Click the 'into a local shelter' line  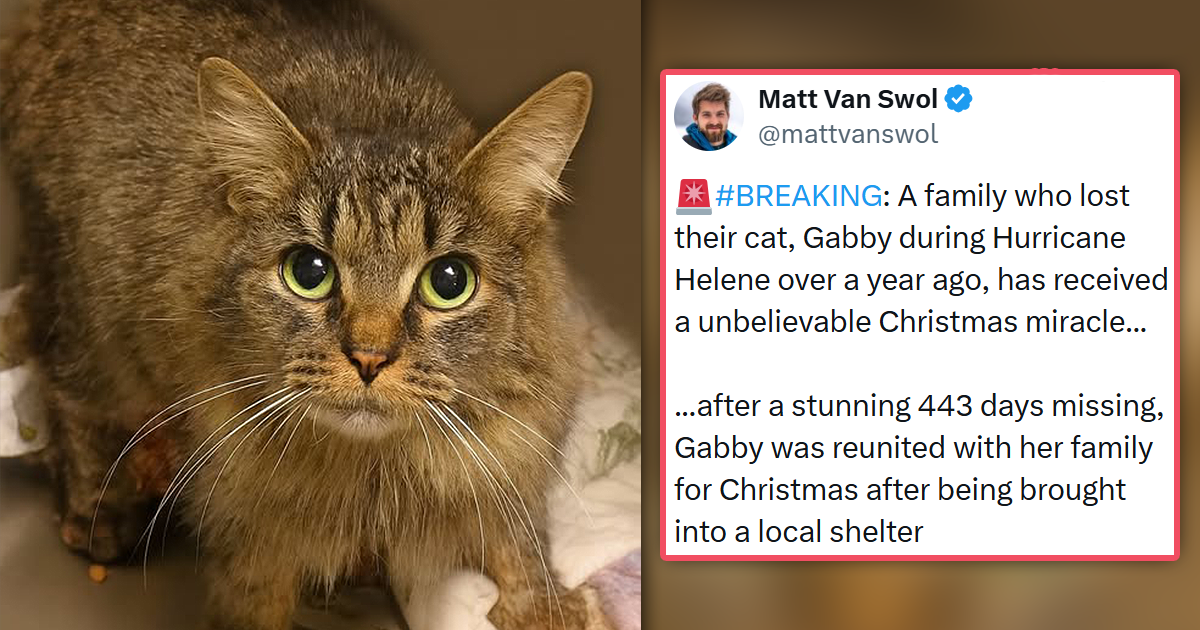point(799,532)
